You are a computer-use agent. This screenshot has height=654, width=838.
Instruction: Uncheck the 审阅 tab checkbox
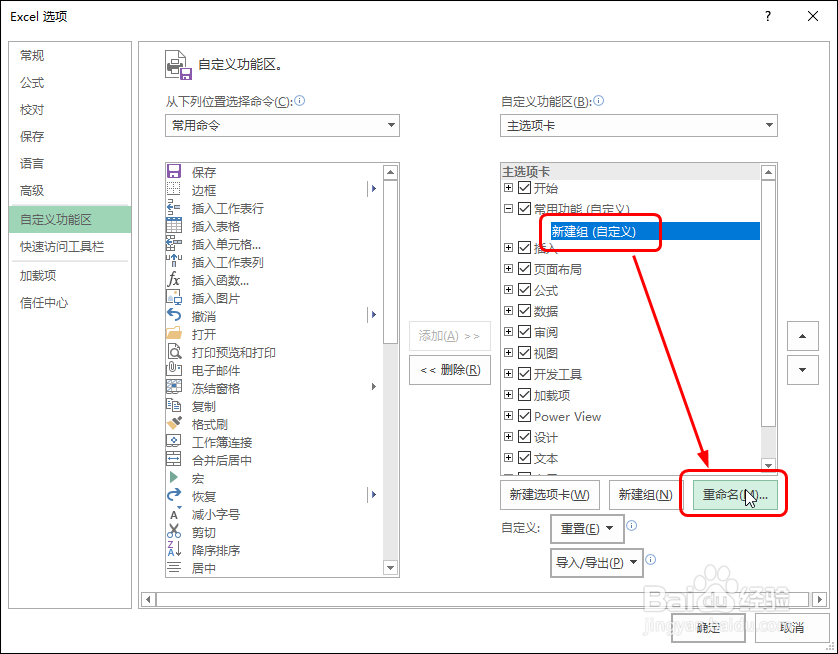[x=524, y=331]
